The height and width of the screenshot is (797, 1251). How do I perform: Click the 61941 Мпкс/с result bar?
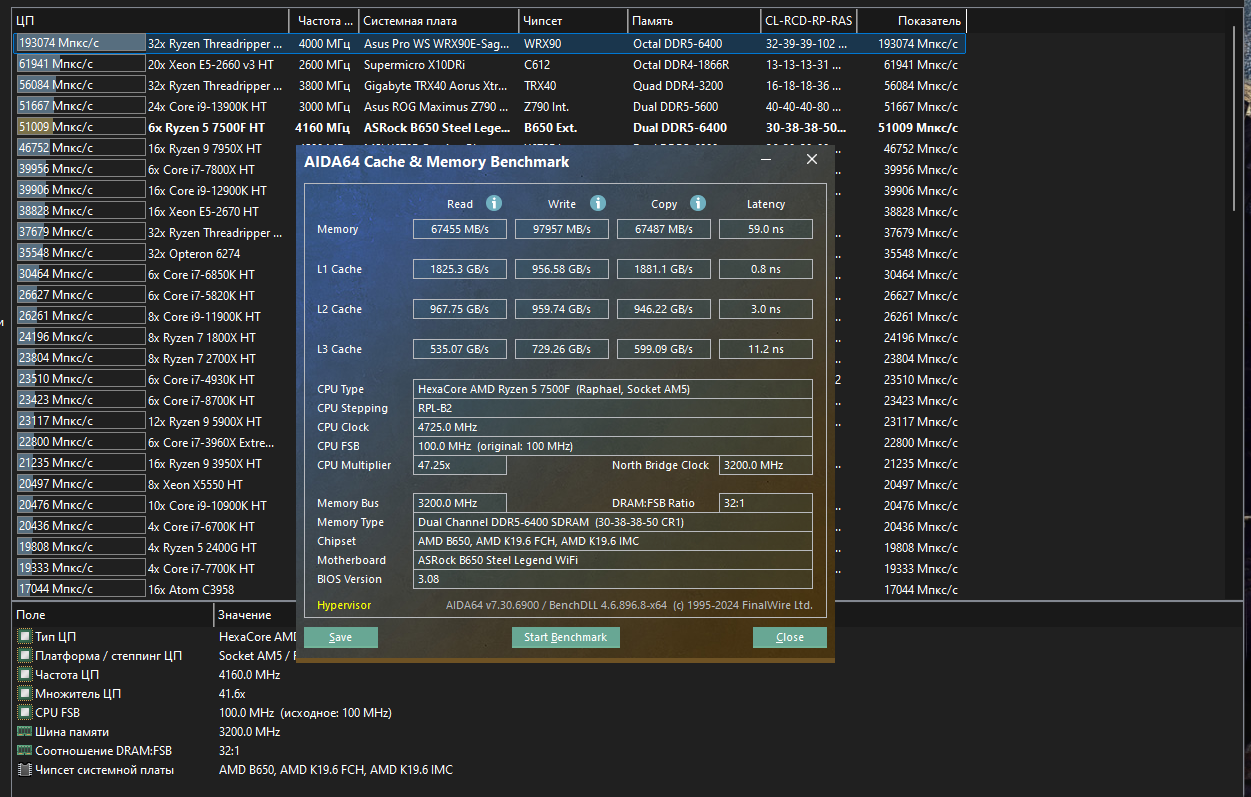click(81, 64)
